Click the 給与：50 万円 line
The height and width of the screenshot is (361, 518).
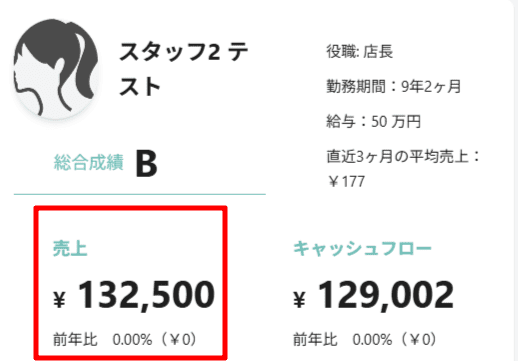[x=373, y=121]
